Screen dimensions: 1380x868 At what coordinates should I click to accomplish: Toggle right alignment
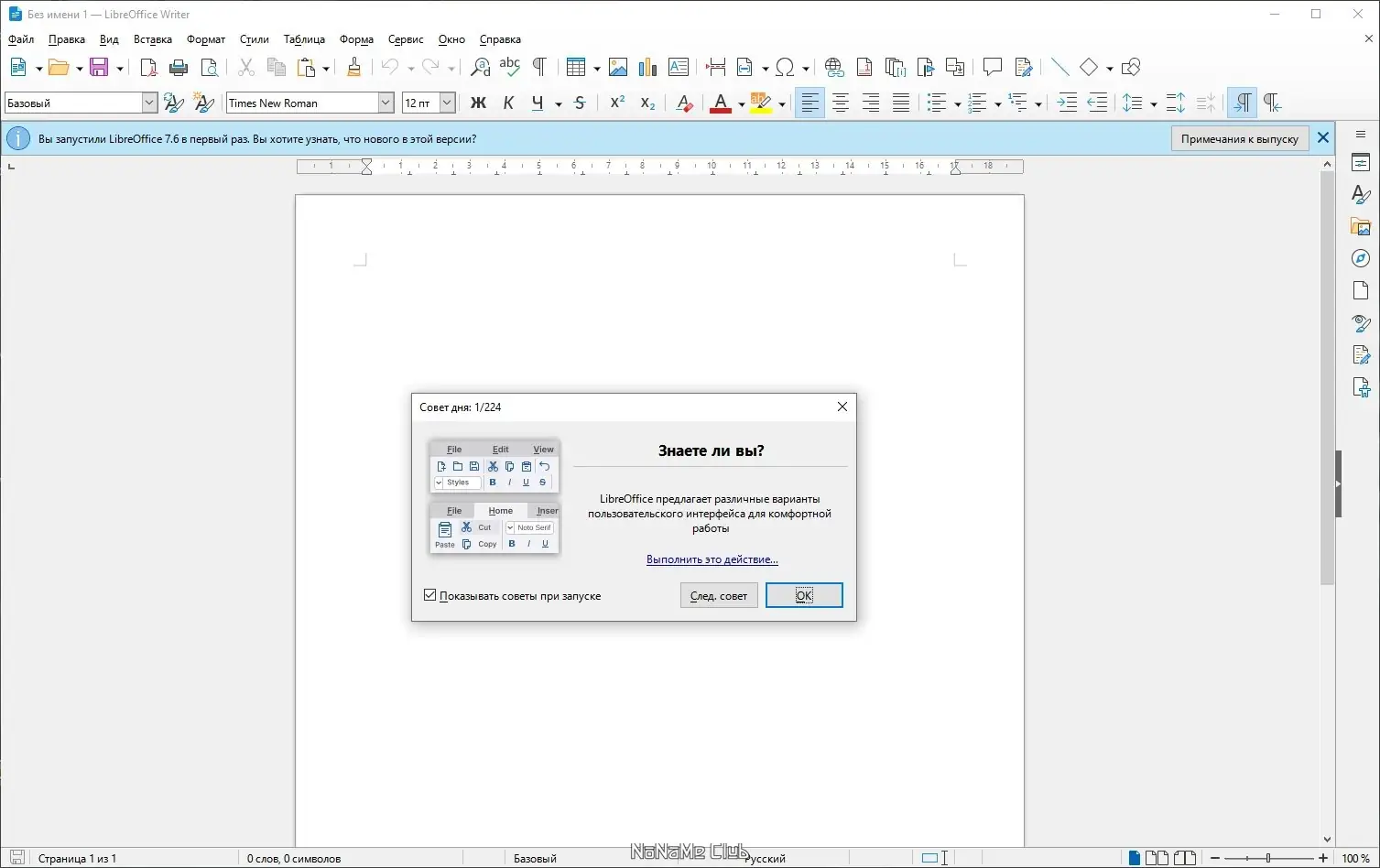pos(871,103)
